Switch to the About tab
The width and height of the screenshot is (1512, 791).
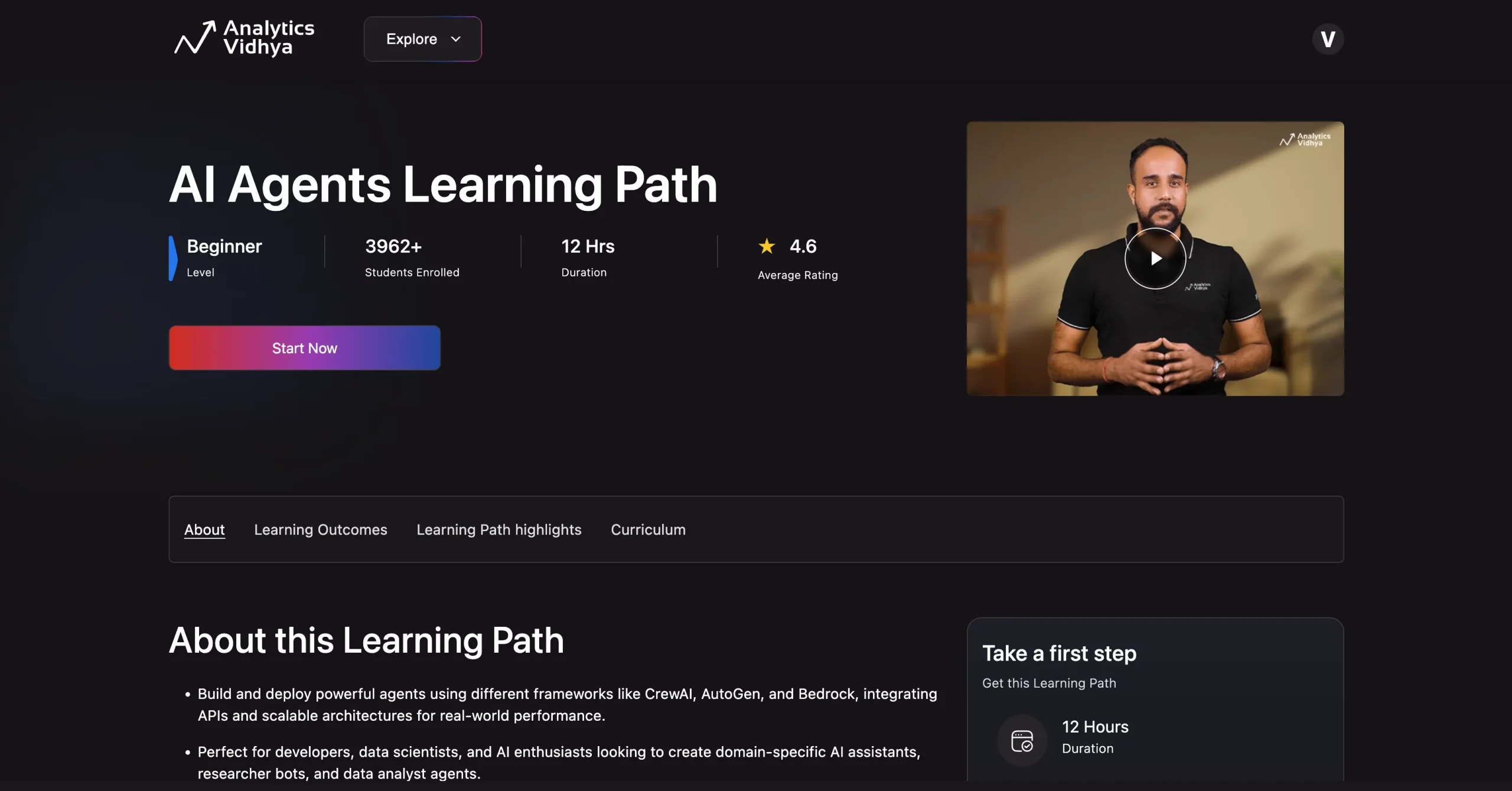pos(204,529)
